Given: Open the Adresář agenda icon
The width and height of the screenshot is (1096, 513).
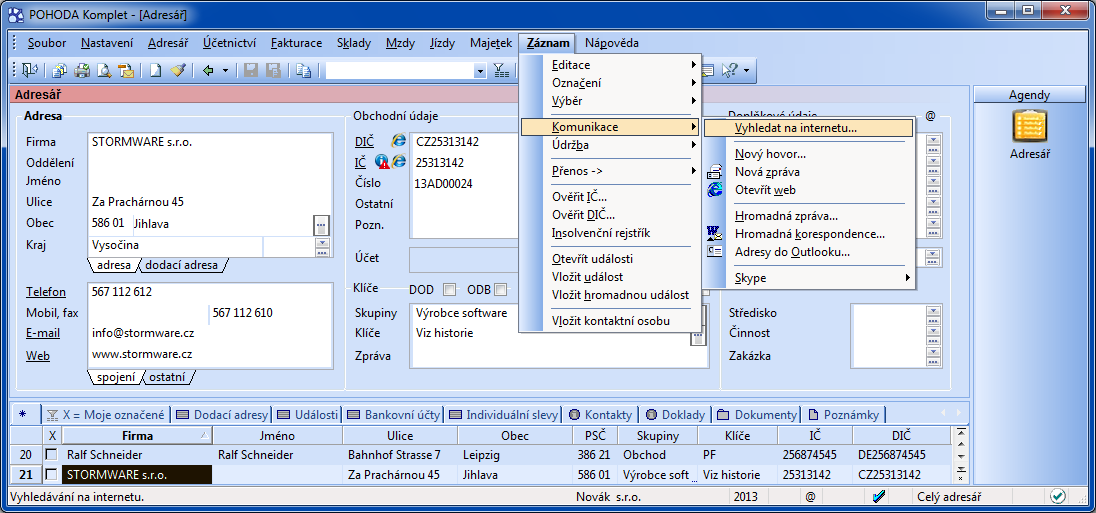Looking at the screenshot, I should [1030, 127].
